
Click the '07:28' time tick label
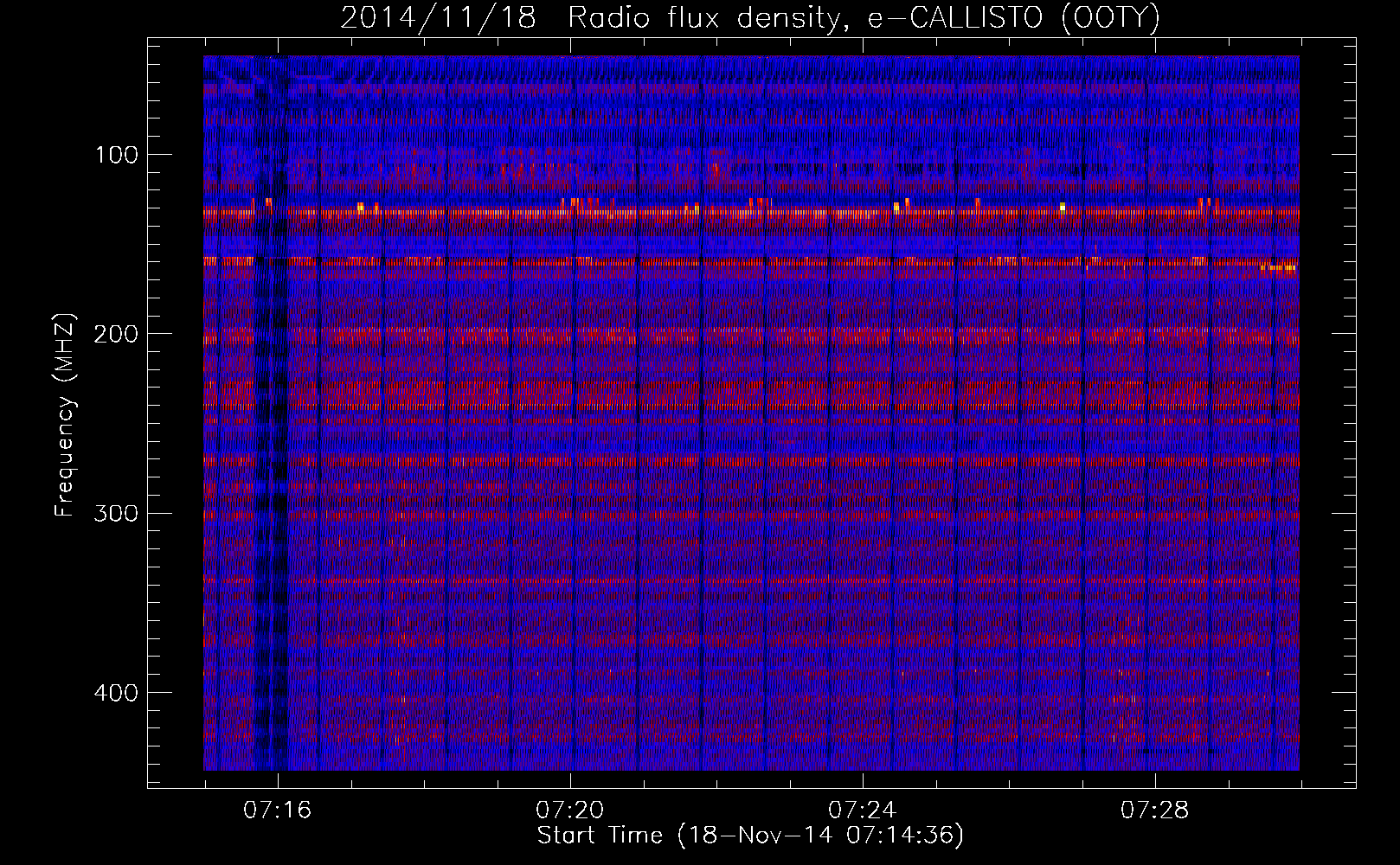tap(1155, 811)
